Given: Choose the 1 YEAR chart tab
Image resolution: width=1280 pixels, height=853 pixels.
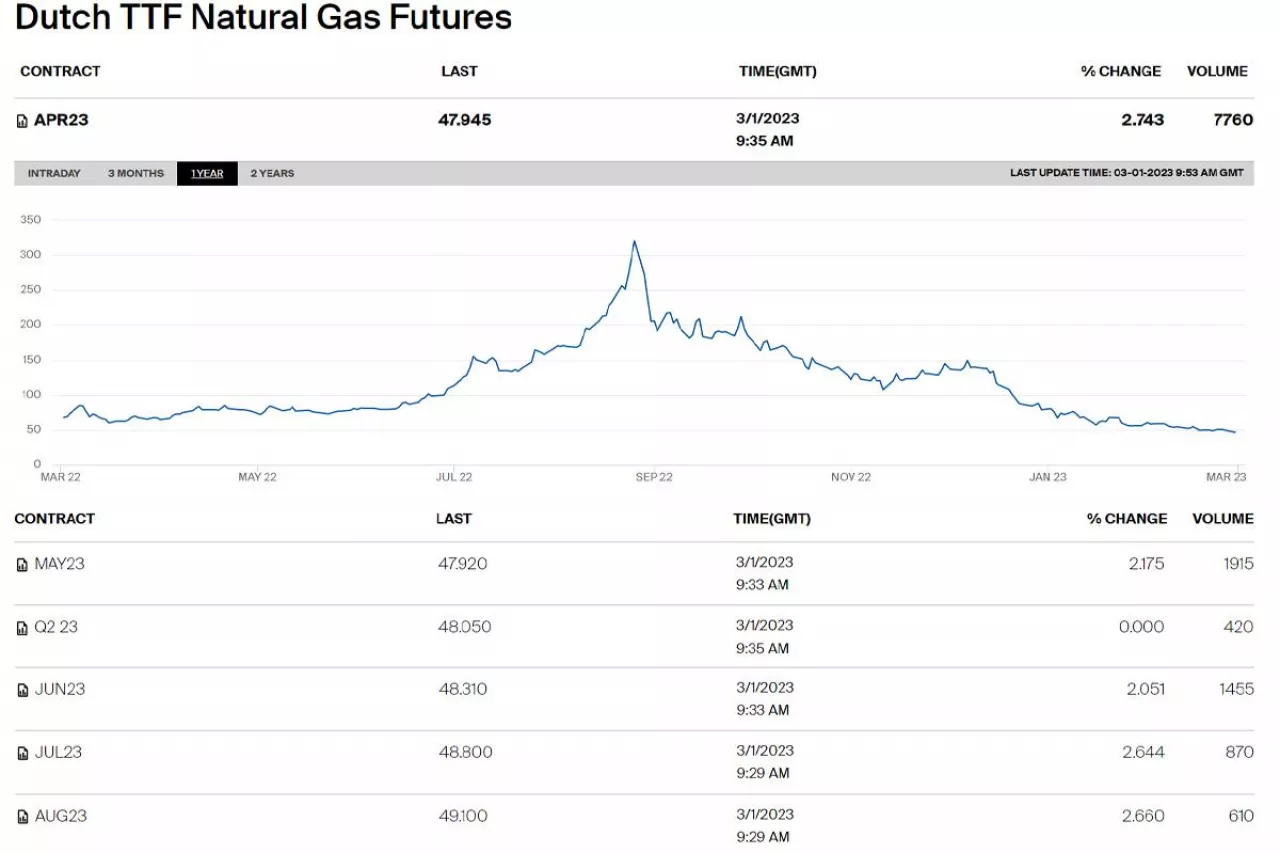Looking at the screenshot, I should pyautogui.click(x=207, y=174).
